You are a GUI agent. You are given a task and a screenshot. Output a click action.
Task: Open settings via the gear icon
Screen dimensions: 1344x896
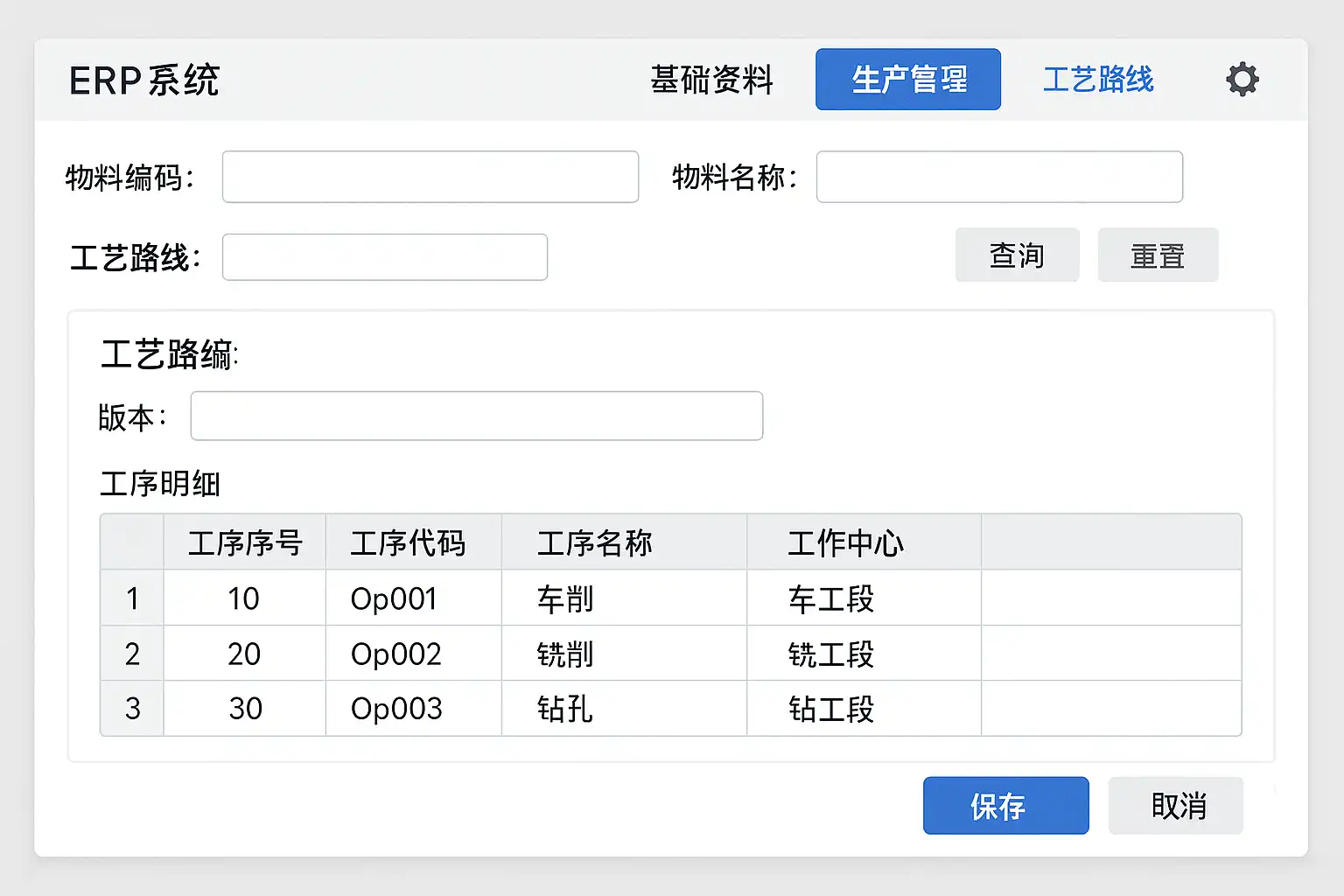1242,80
